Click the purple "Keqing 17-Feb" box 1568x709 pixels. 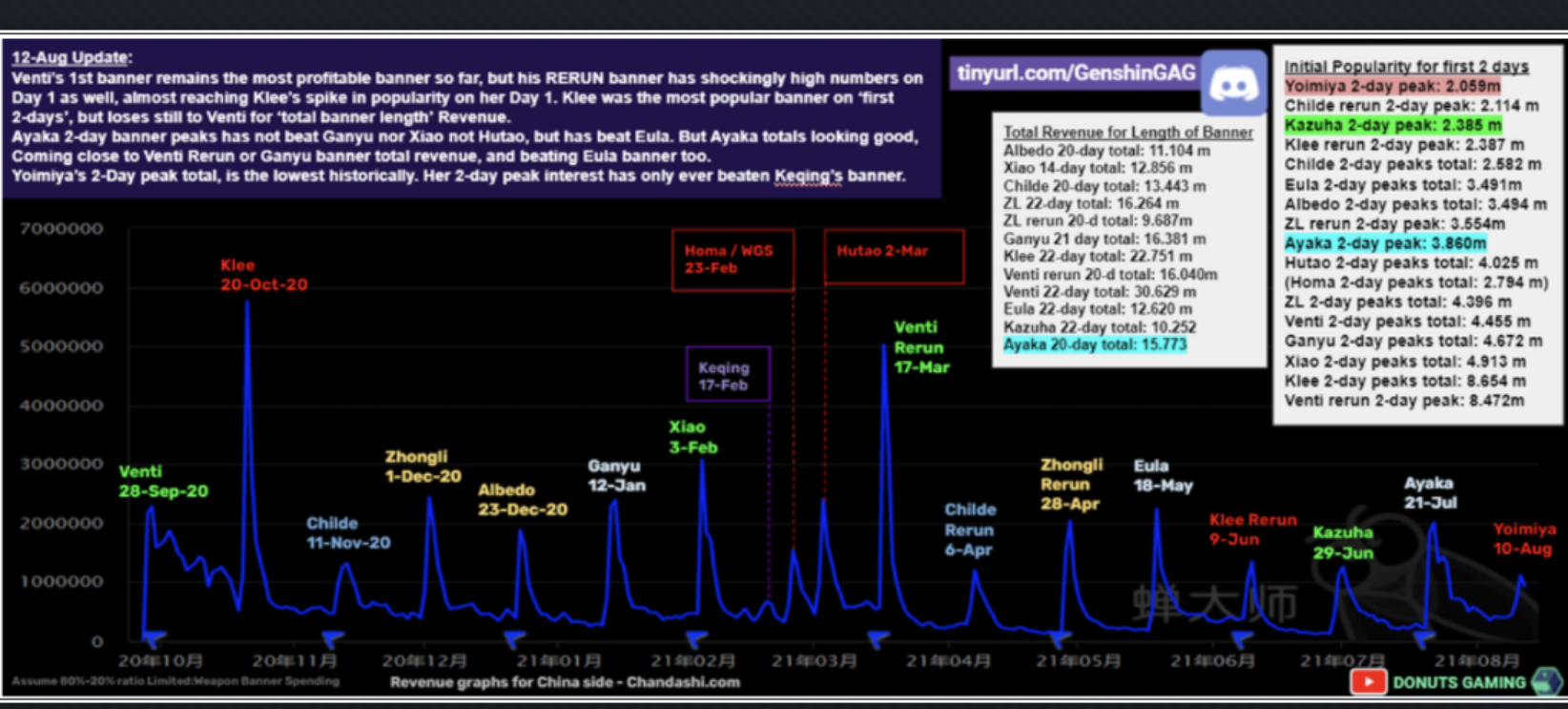(728, 374)
